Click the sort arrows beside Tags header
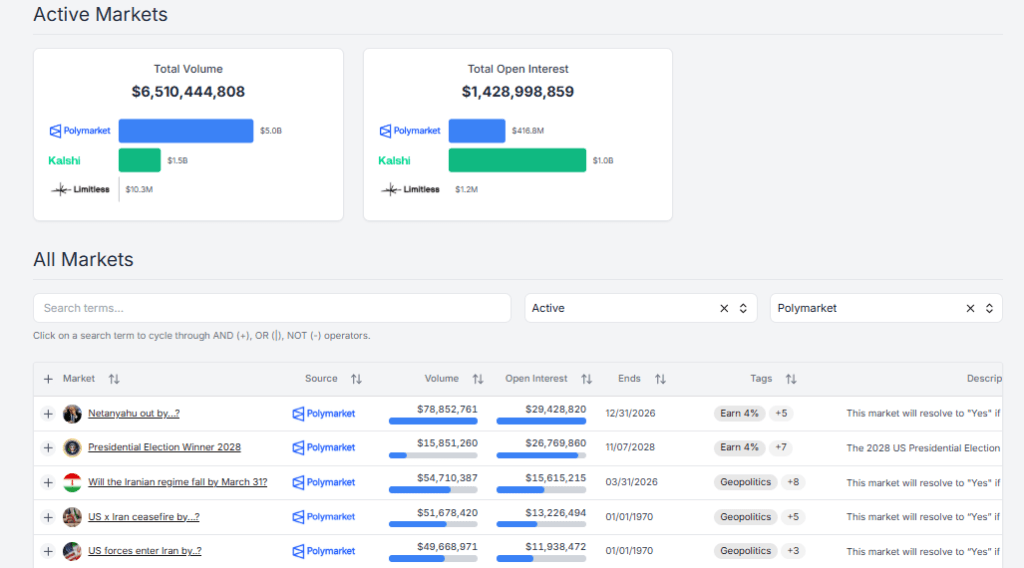The height and width of the screenshot is (568, 1024). (791, 379)
